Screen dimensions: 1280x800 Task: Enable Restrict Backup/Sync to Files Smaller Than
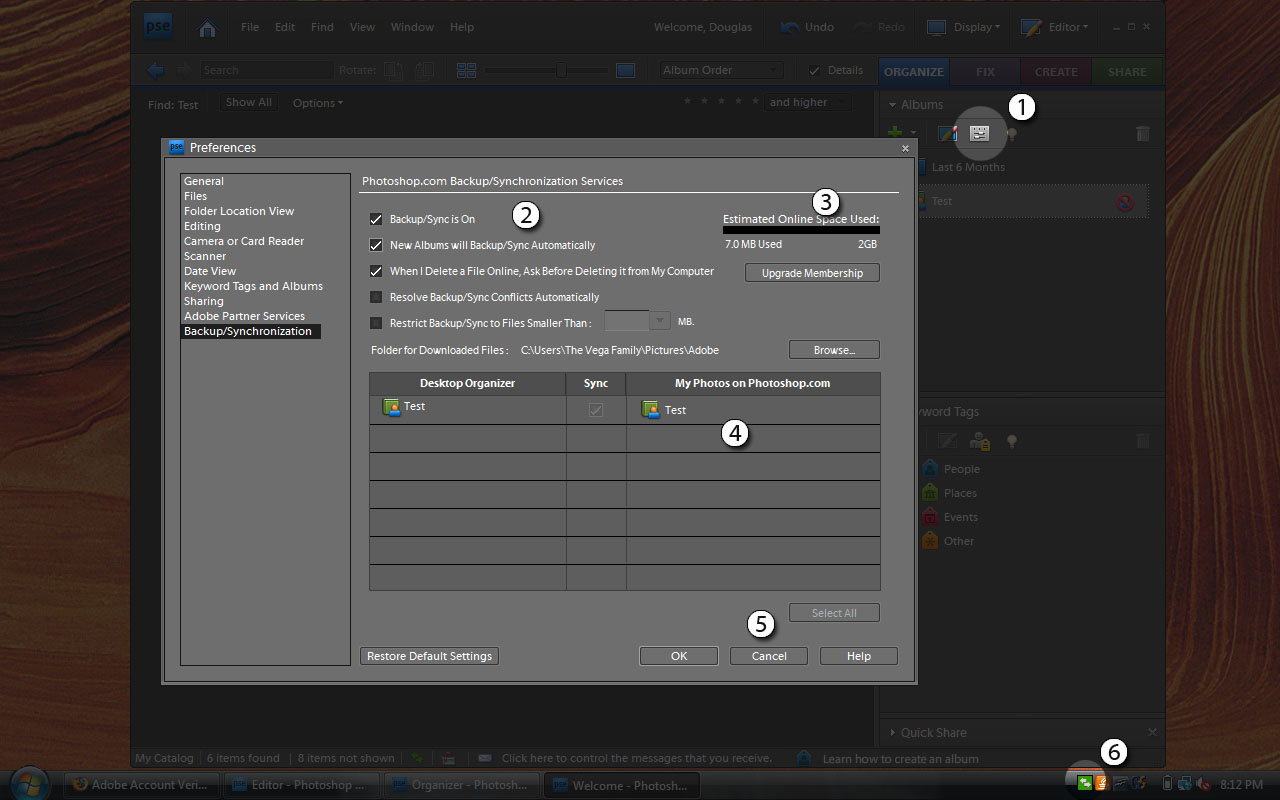point(376,323)
